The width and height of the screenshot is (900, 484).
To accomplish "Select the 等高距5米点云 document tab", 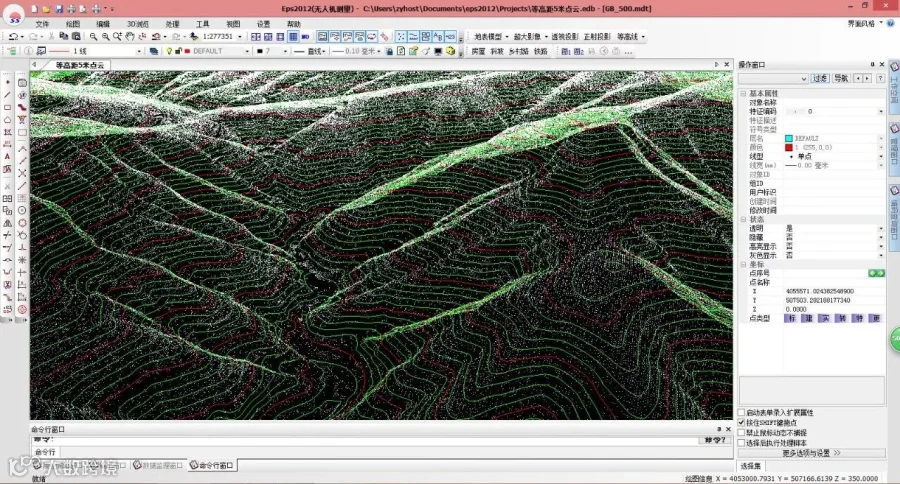I will [x=80, y=65].
